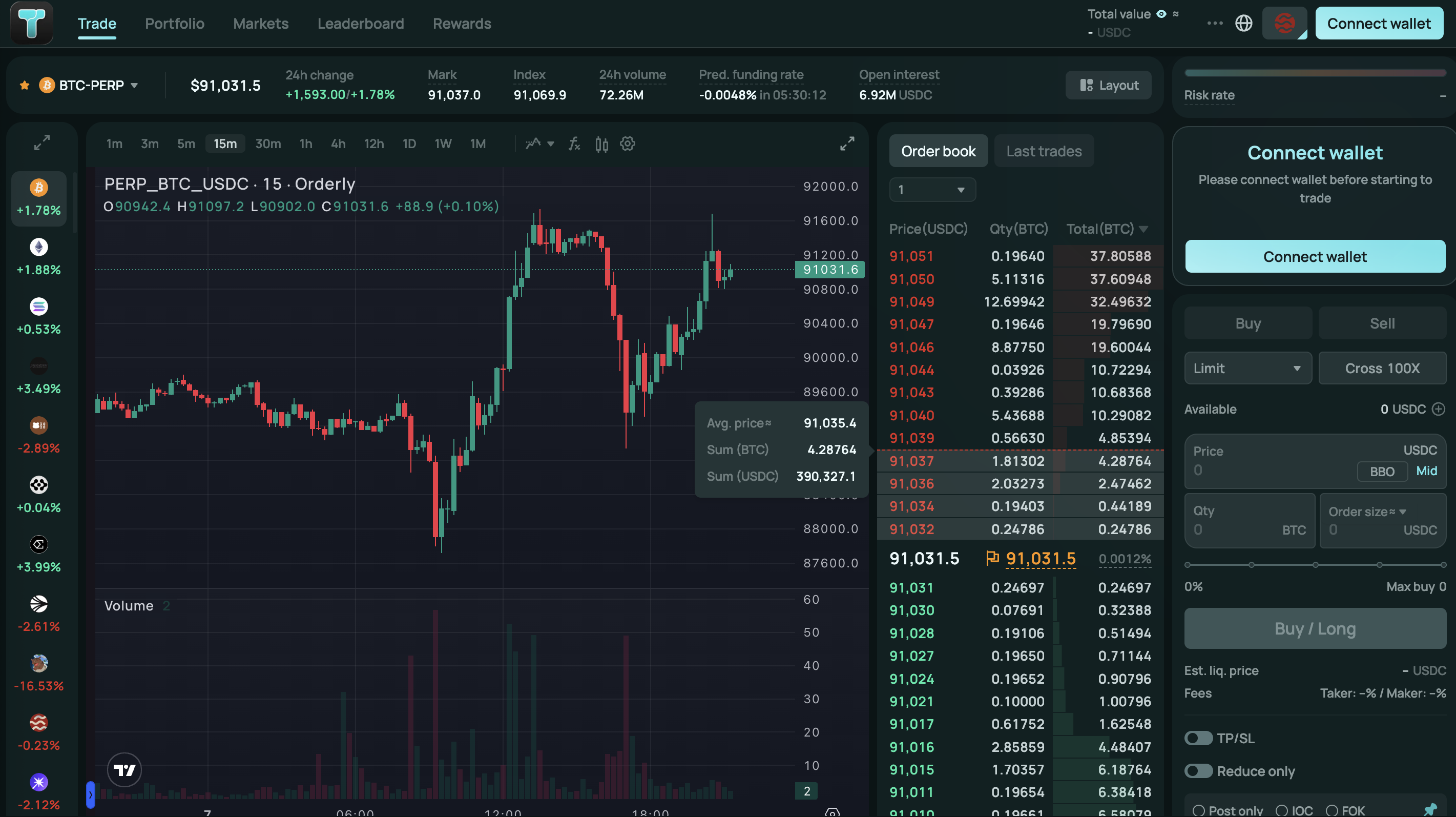Click the Layout button
Viewport: 1456px width, 817px height.
[1108, 86]
